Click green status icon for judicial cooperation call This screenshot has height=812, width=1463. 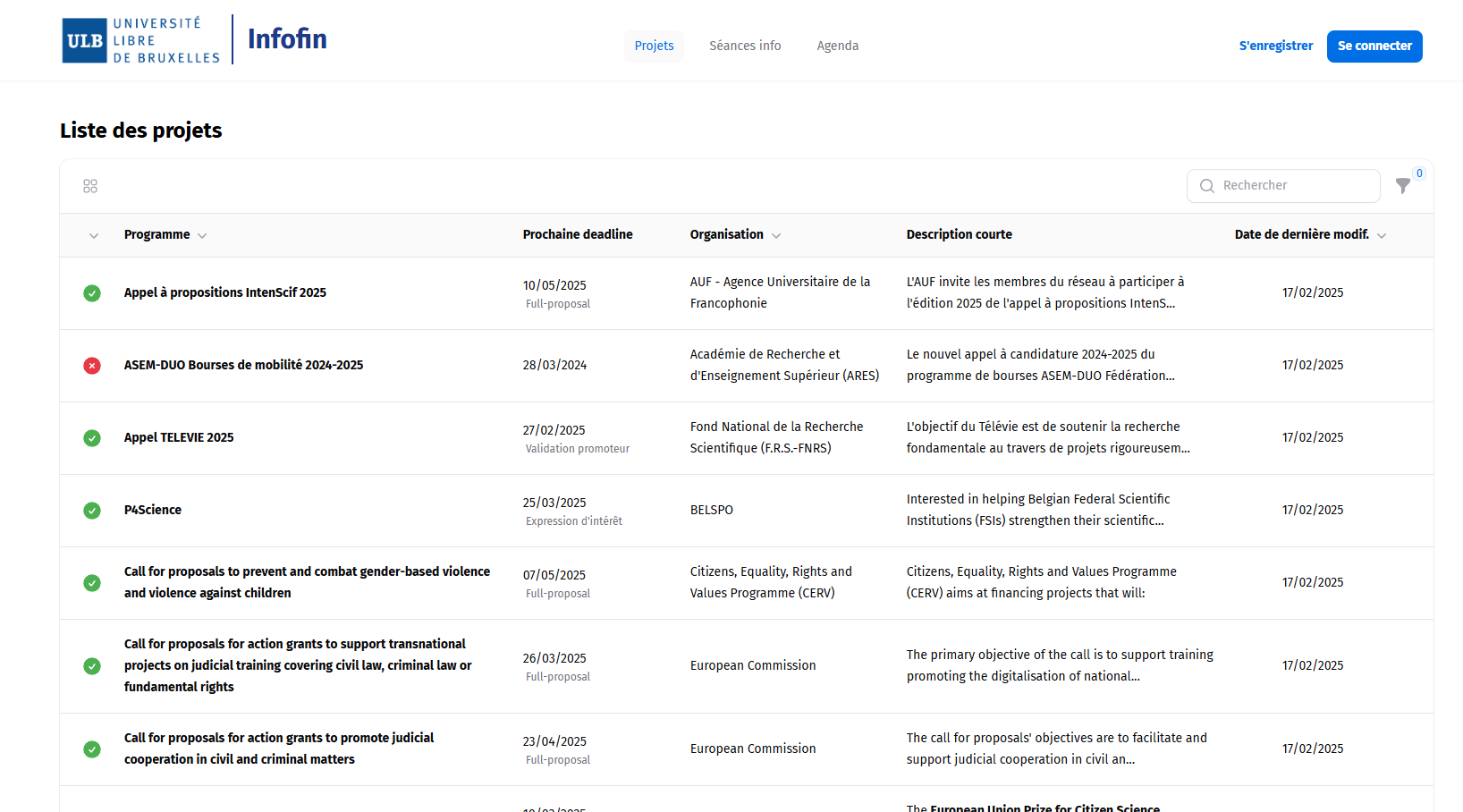click(92, 749)
